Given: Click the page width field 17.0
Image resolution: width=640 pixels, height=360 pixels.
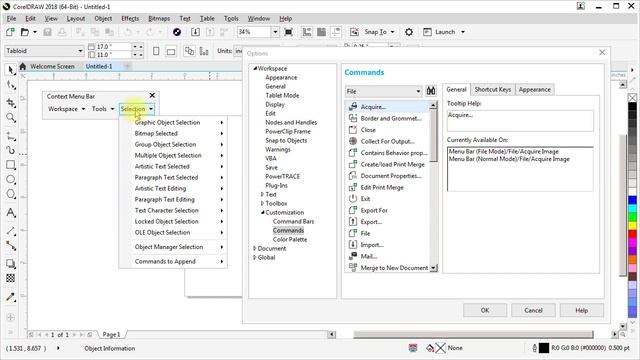Looking at the screenshot, I should point(113,47).
